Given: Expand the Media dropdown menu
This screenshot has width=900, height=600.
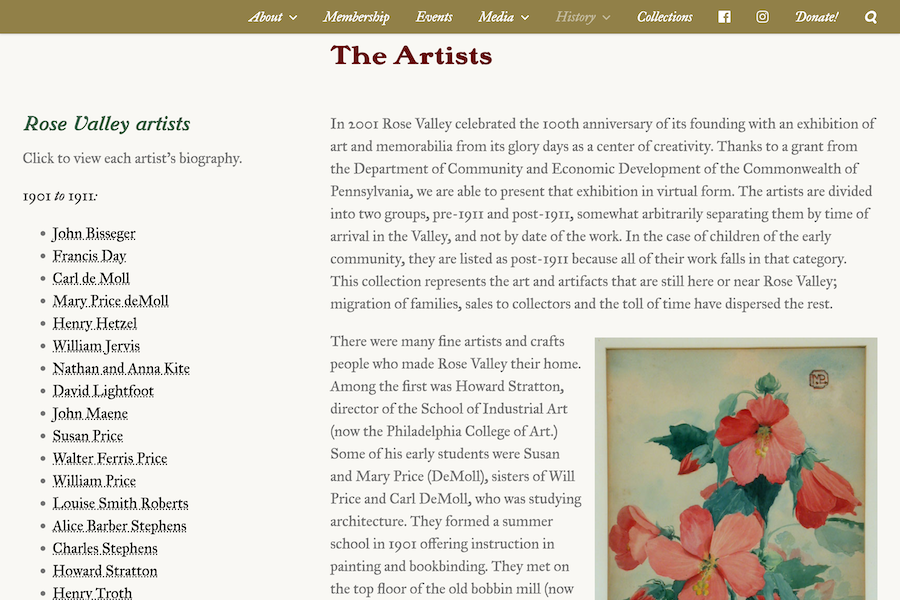Looking at the screenshot, I should click(x=503, y=17).
